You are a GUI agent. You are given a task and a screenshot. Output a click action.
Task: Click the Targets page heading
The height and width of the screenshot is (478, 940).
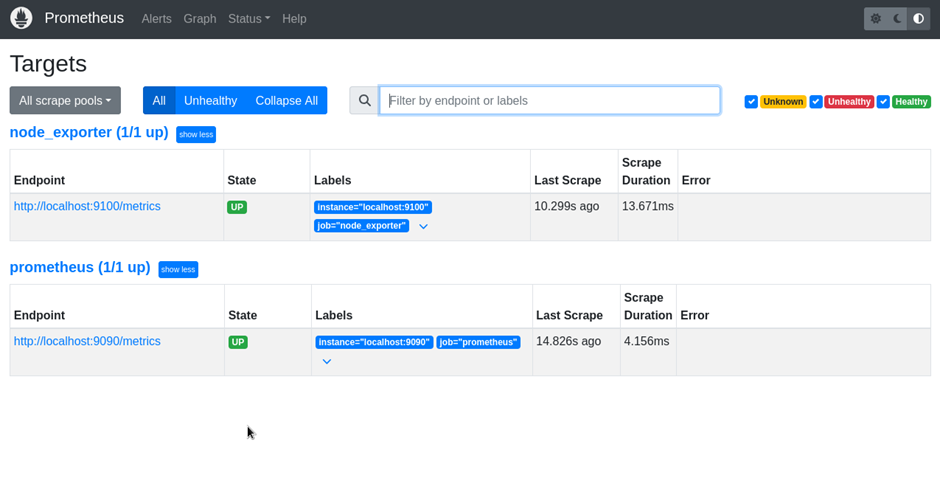click(x=49, y=64)
